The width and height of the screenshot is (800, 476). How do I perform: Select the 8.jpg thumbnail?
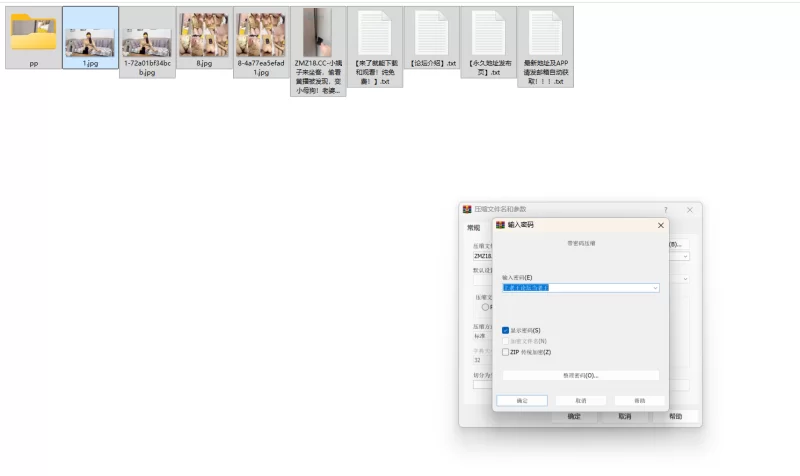tap(204, 35)
